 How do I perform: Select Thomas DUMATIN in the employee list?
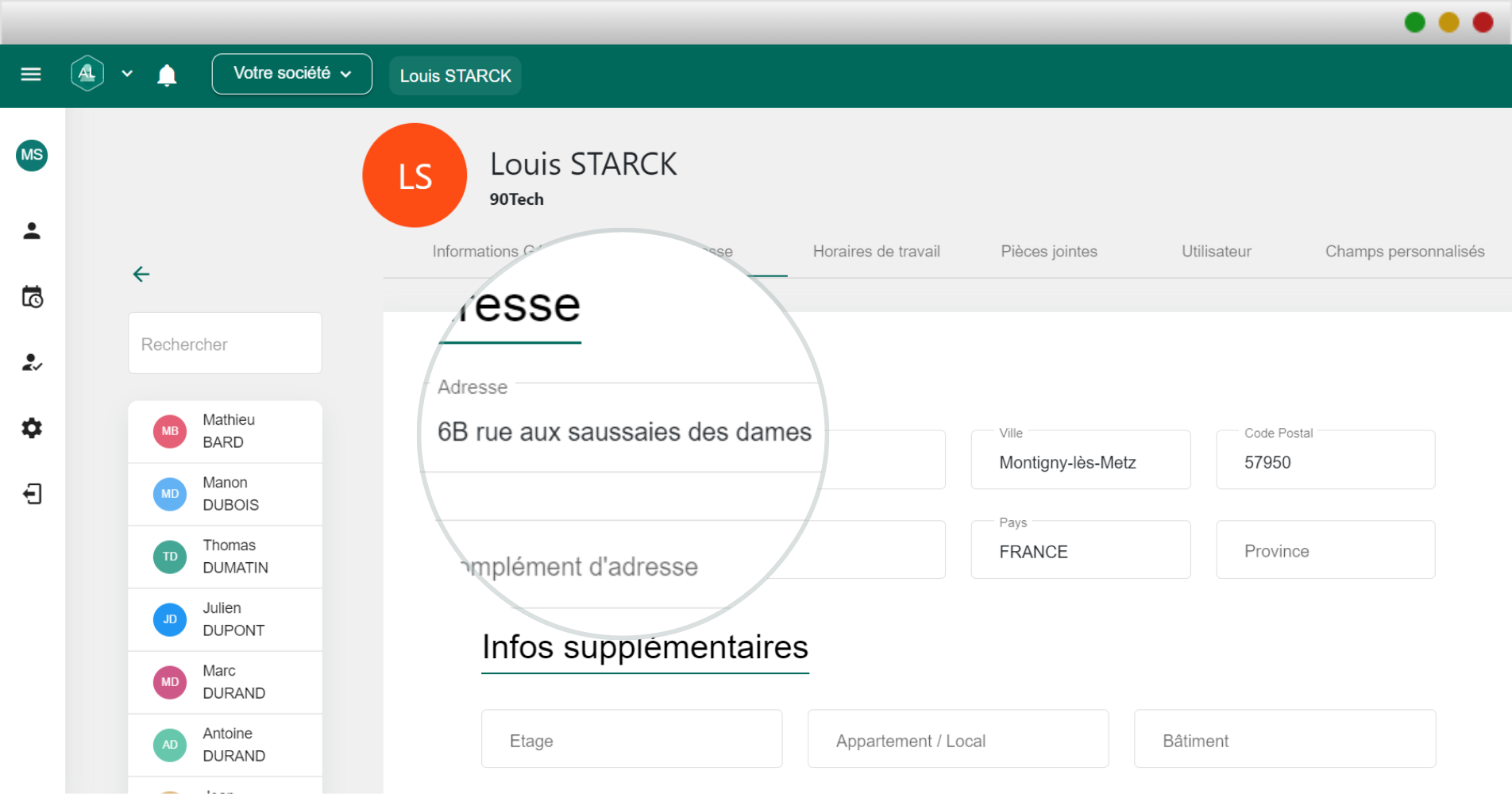pos(225,557)
